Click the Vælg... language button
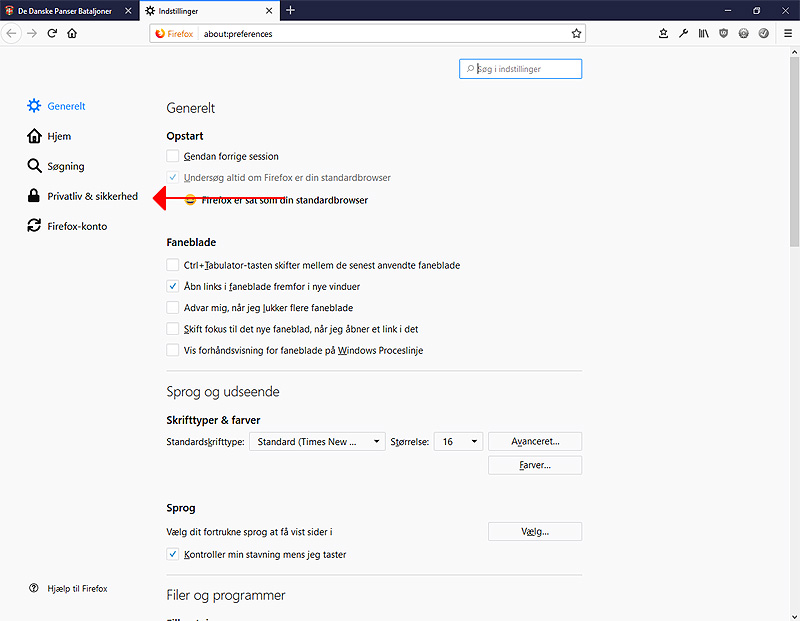800x621 pixels. [x=535, y=531]
